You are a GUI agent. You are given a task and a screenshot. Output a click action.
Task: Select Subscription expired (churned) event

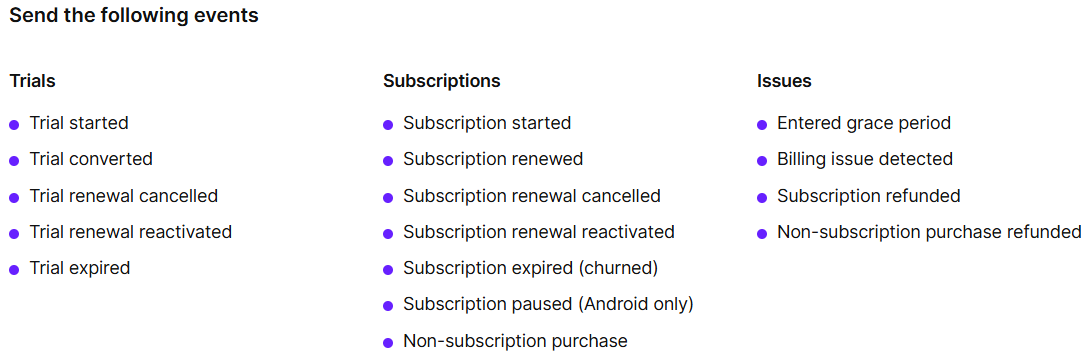pyautogui.click(x=531, y=268)
